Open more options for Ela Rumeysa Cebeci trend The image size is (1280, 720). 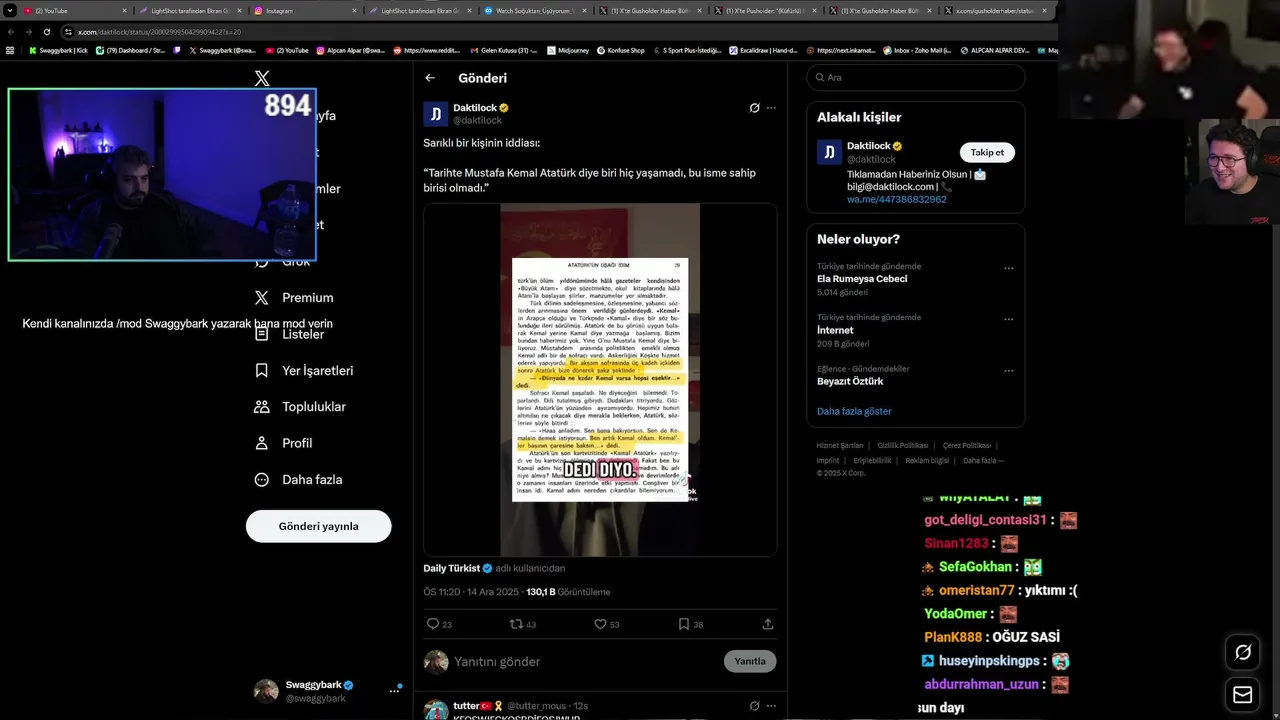pos(1008,268)
